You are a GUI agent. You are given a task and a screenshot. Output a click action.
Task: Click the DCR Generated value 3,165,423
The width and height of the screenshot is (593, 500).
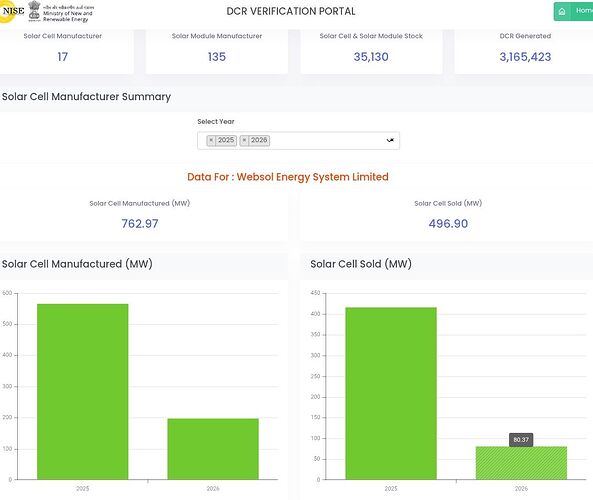tap(525, 57)
